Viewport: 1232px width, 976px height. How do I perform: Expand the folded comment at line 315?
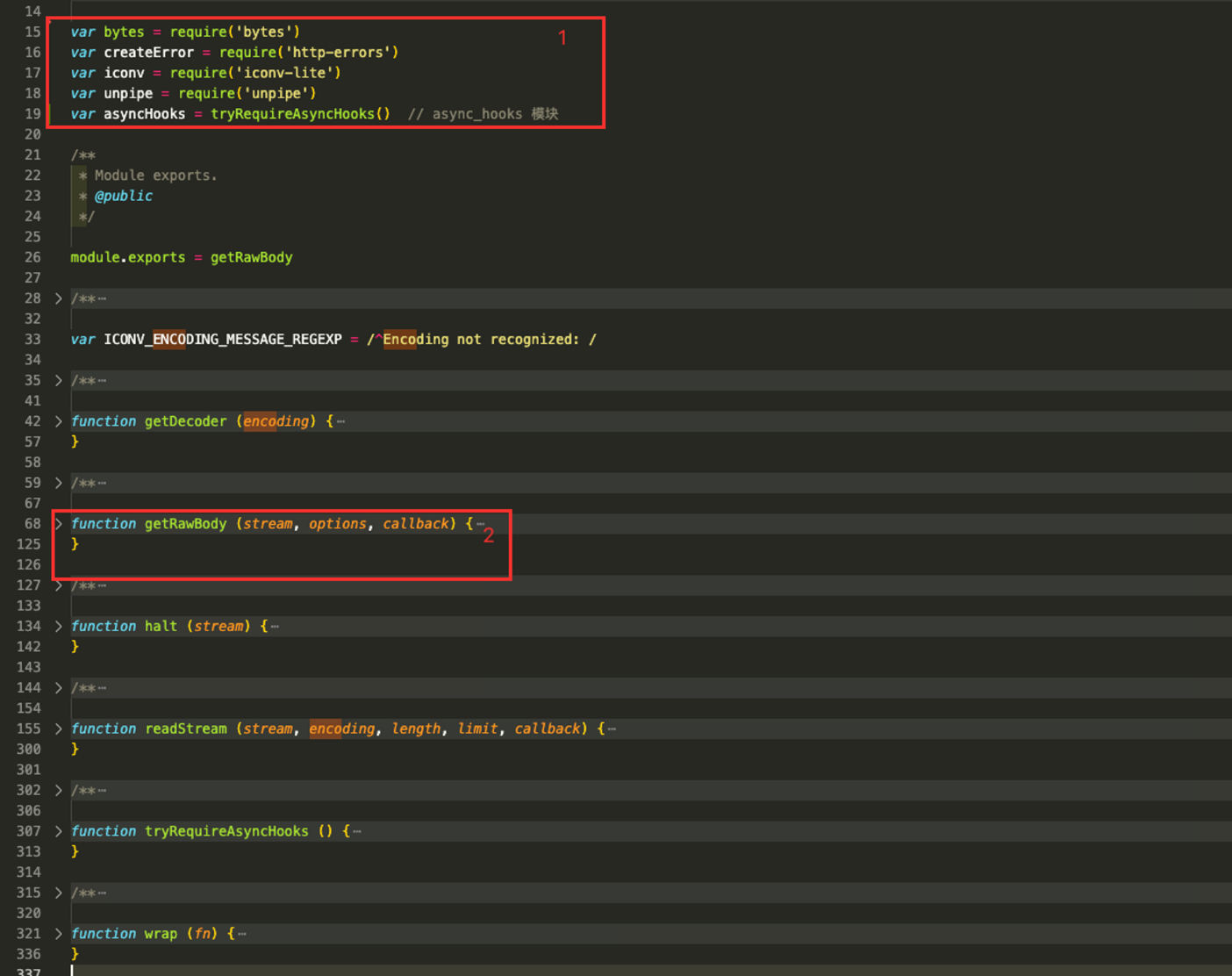click(59, 893)
